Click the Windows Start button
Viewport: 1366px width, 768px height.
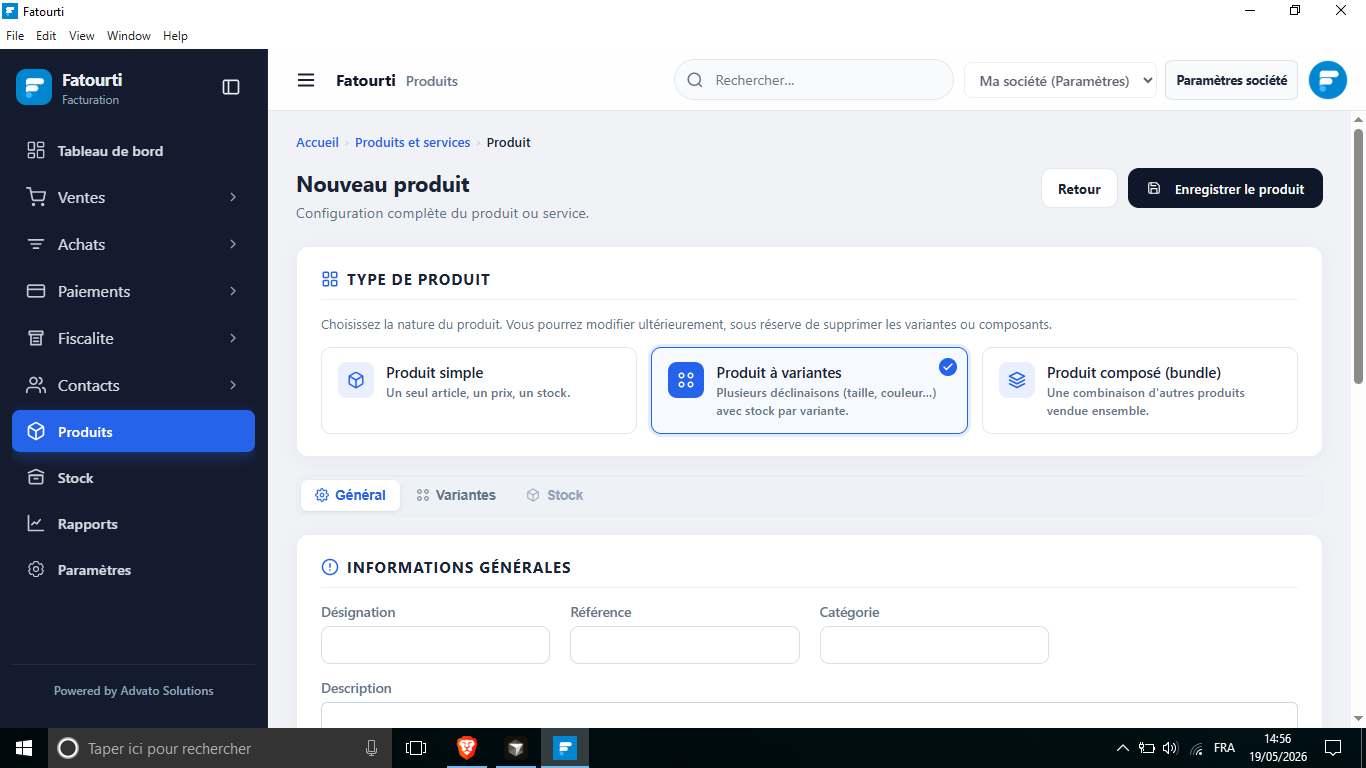(x=24, y=747)
